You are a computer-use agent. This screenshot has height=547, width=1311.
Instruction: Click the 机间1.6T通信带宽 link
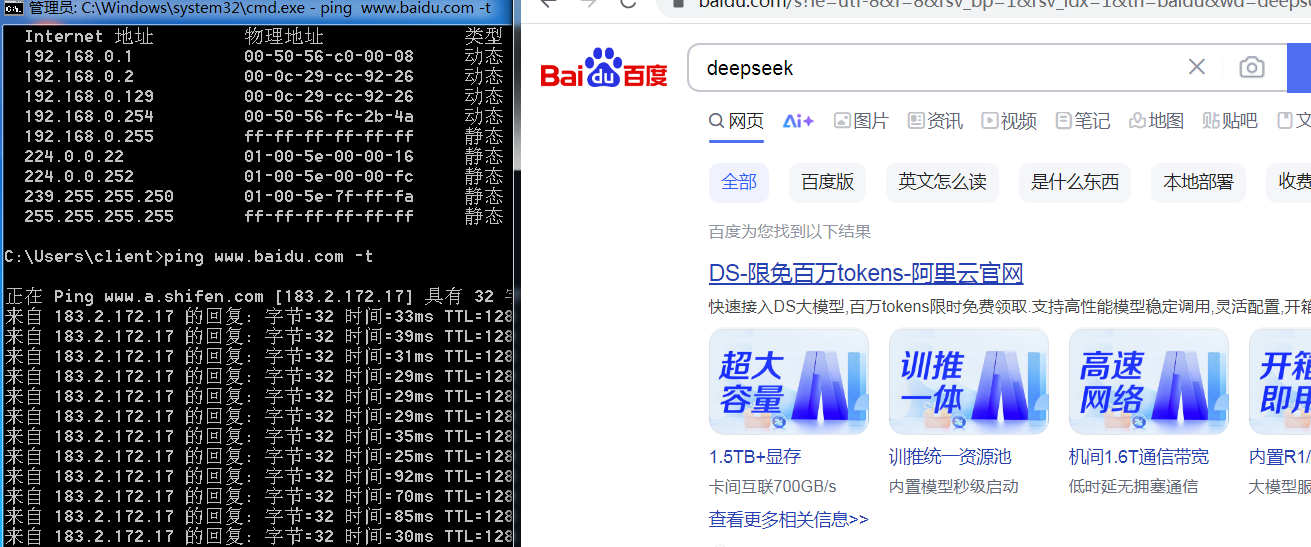pos(1139,457)
